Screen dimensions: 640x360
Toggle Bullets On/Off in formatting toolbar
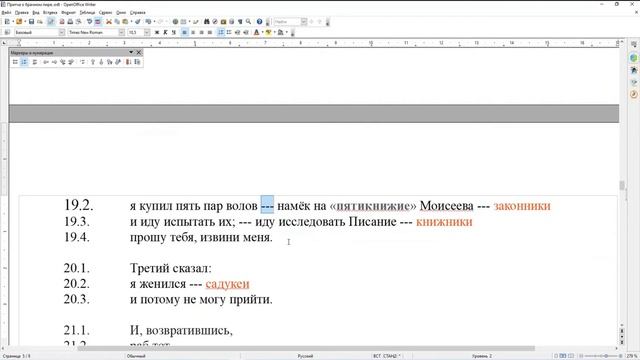pyautogui.click(x=229, y=32)
